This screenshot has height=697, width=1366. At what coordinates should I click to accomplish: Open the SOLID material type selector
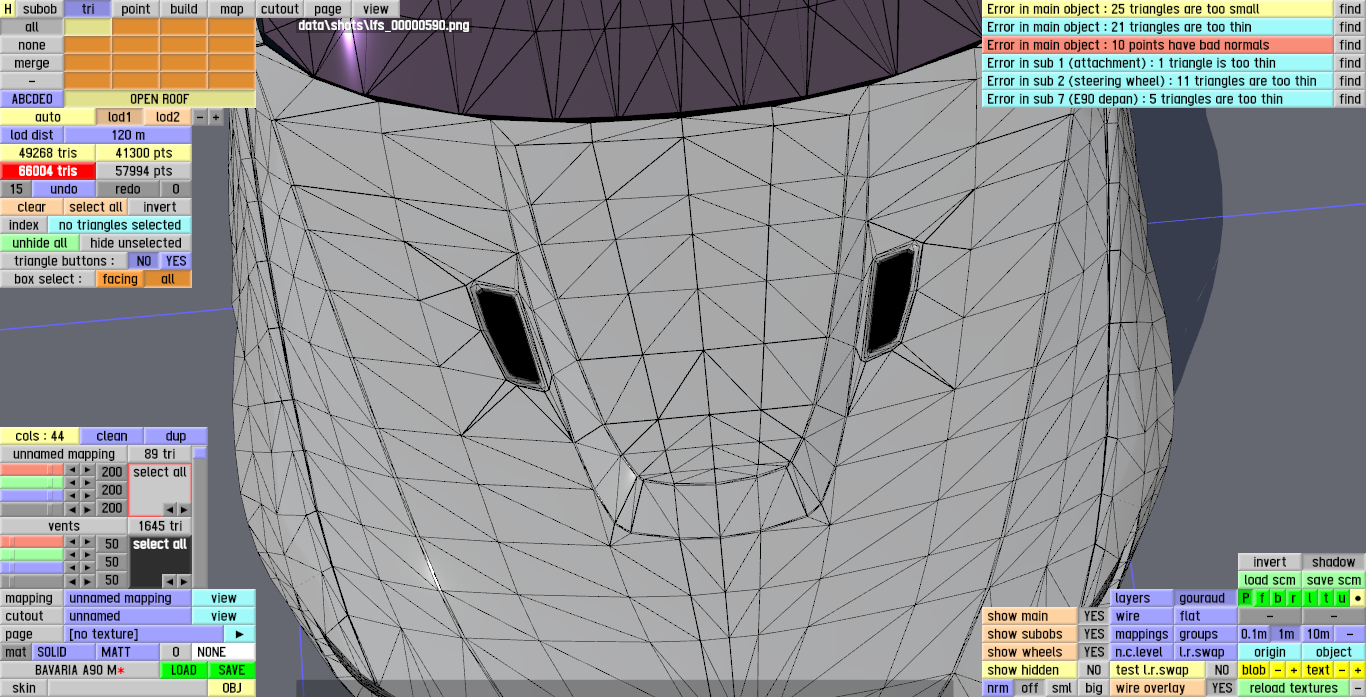click(64, 652)
